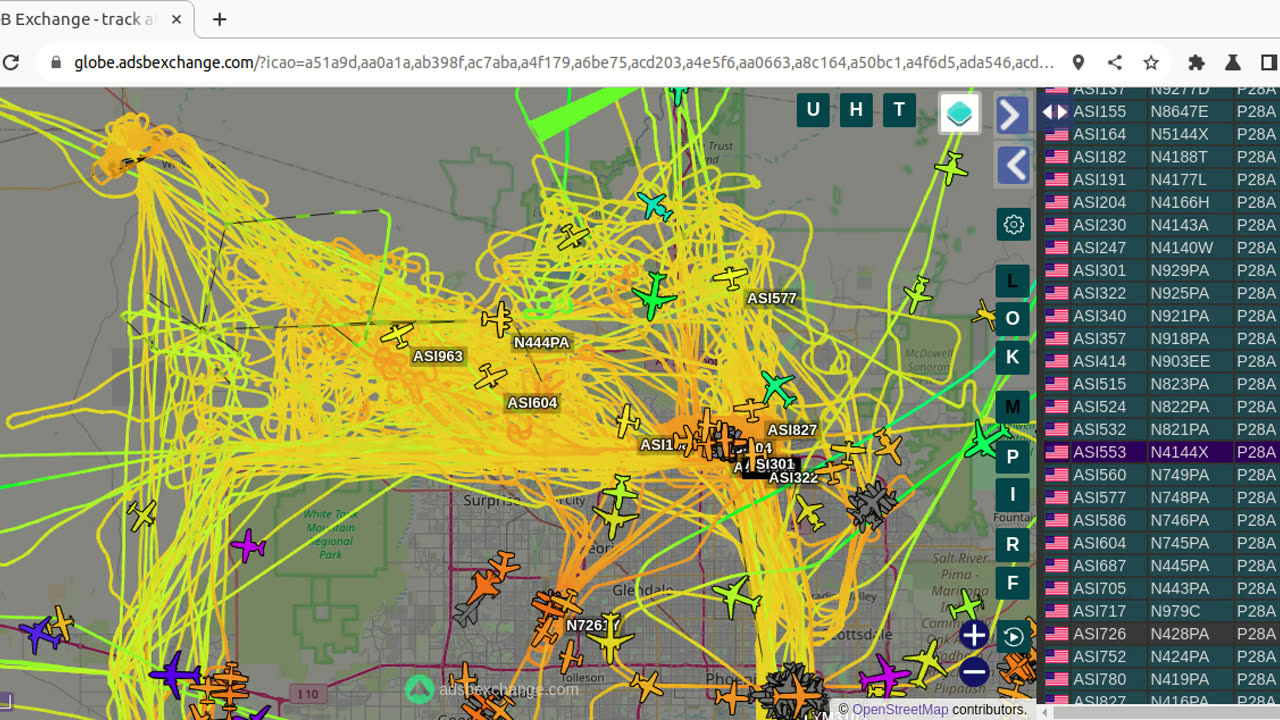
Task: Toggle the H map button
Action: (x=856, y=110)
